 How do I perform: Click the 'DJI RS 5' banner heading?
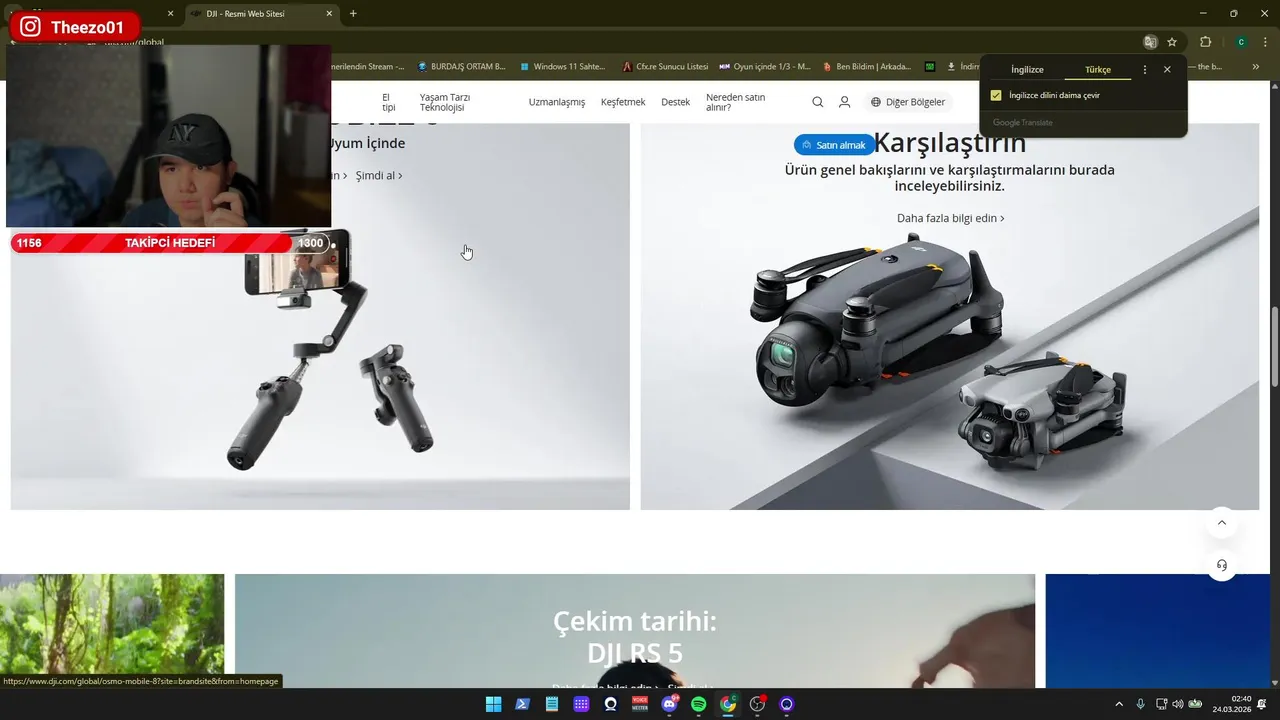pyautogui.click(x=635, y=653)
